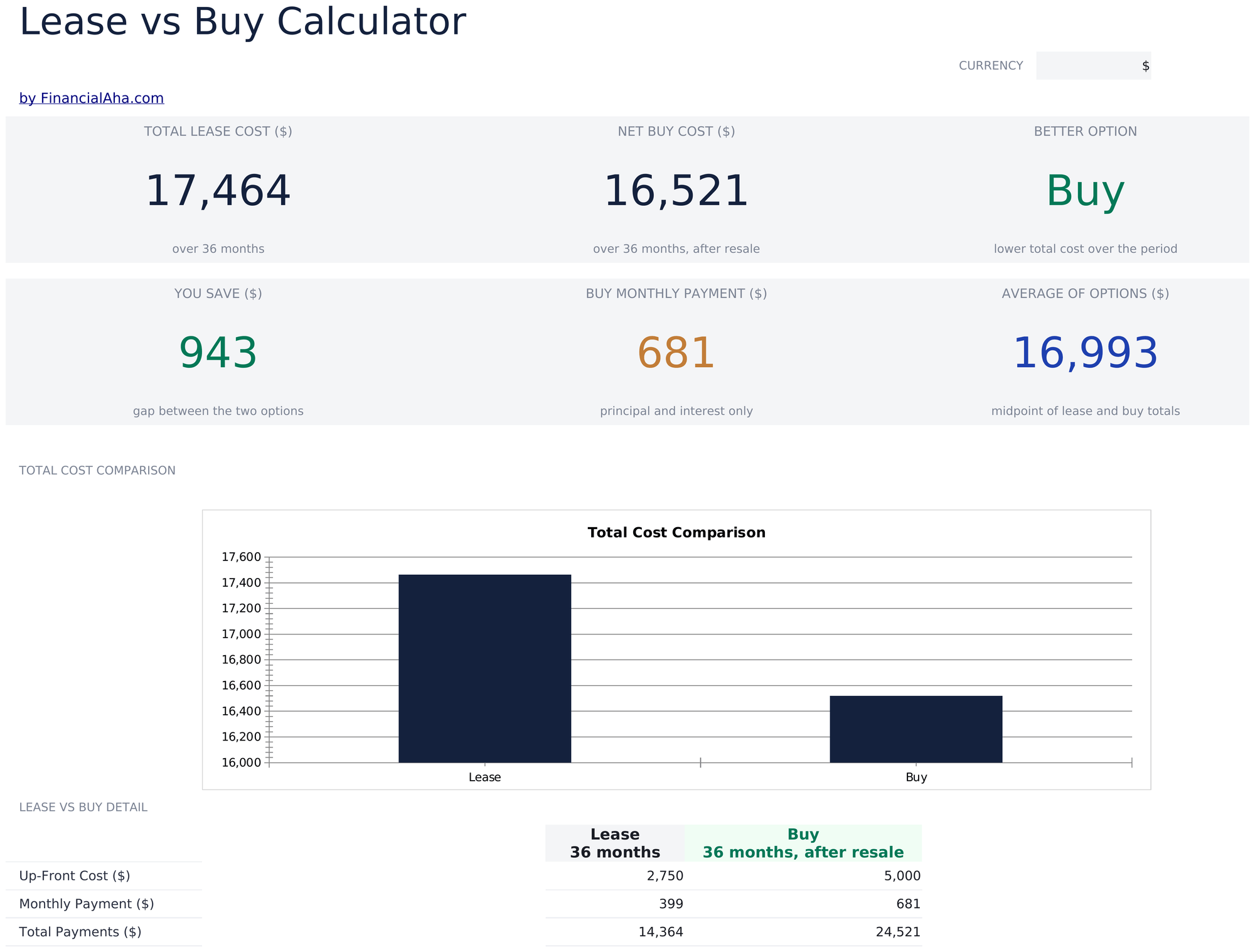
Task: Click the green Buy better option value
Action: [x=1086, y=191]
